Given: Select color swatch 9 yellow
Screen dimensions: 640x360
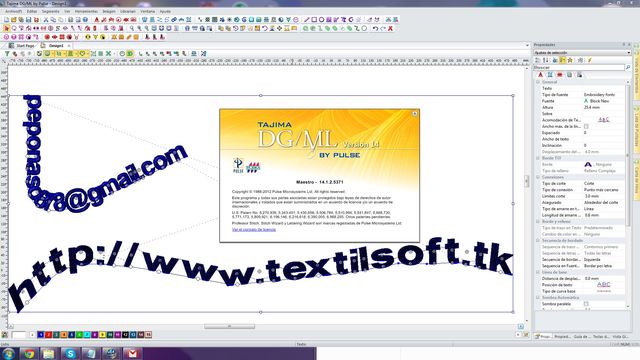Looking at the screenshot, I should coord(102,335).
